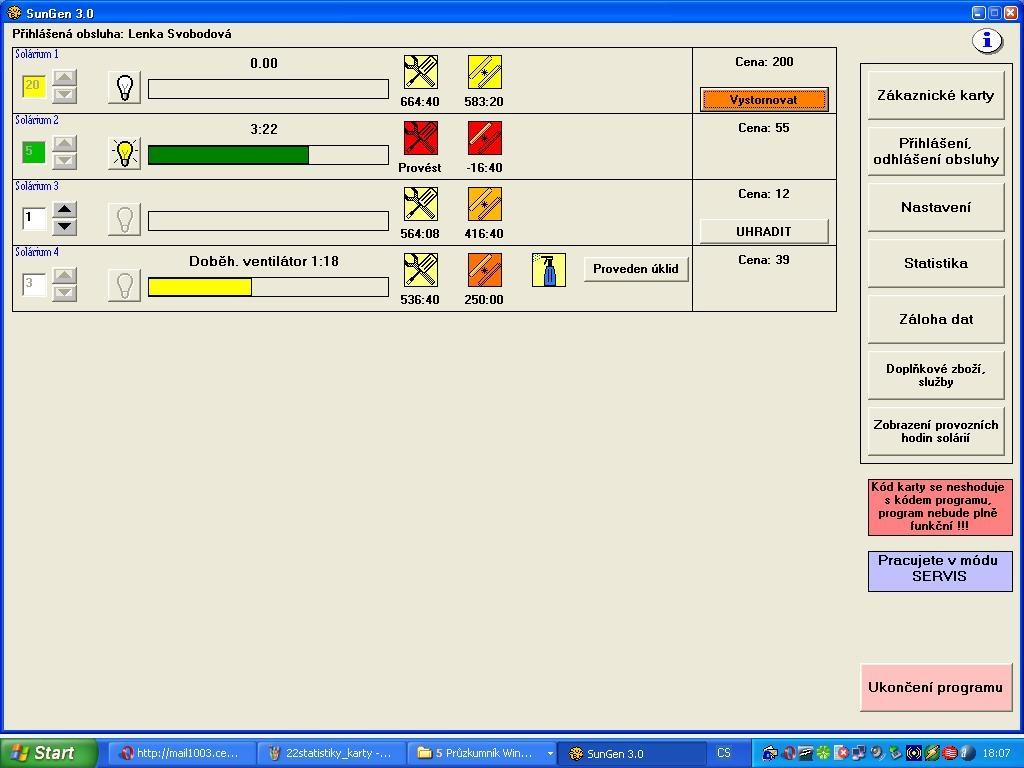Image resolution: width=1024 pixels, height=768 pixels.
Task: Click the Cena: 12 price label
Action: (x=763, y=194)
